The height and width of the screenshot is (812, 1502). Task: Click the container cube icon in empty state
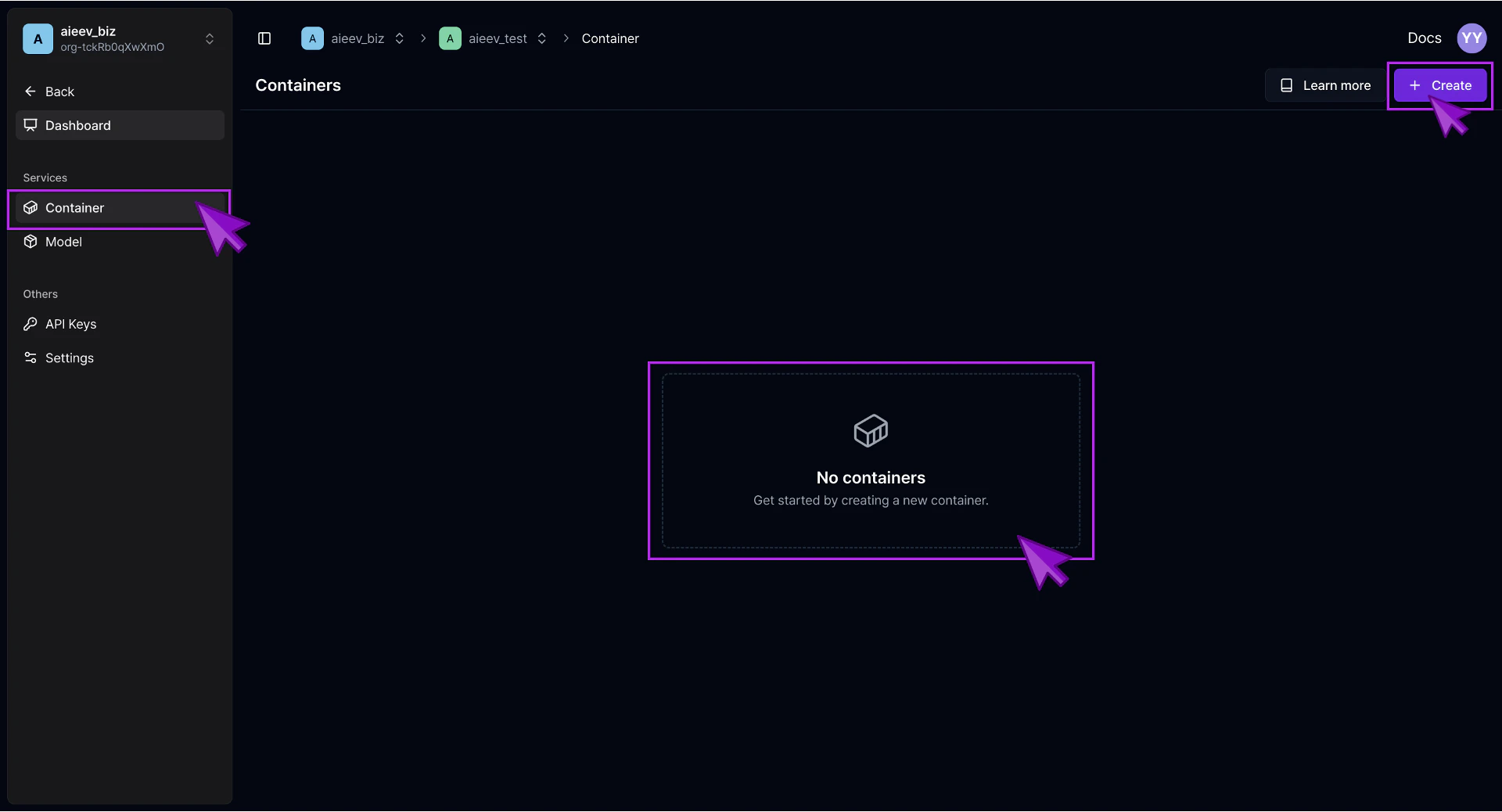tap(871, 431)
